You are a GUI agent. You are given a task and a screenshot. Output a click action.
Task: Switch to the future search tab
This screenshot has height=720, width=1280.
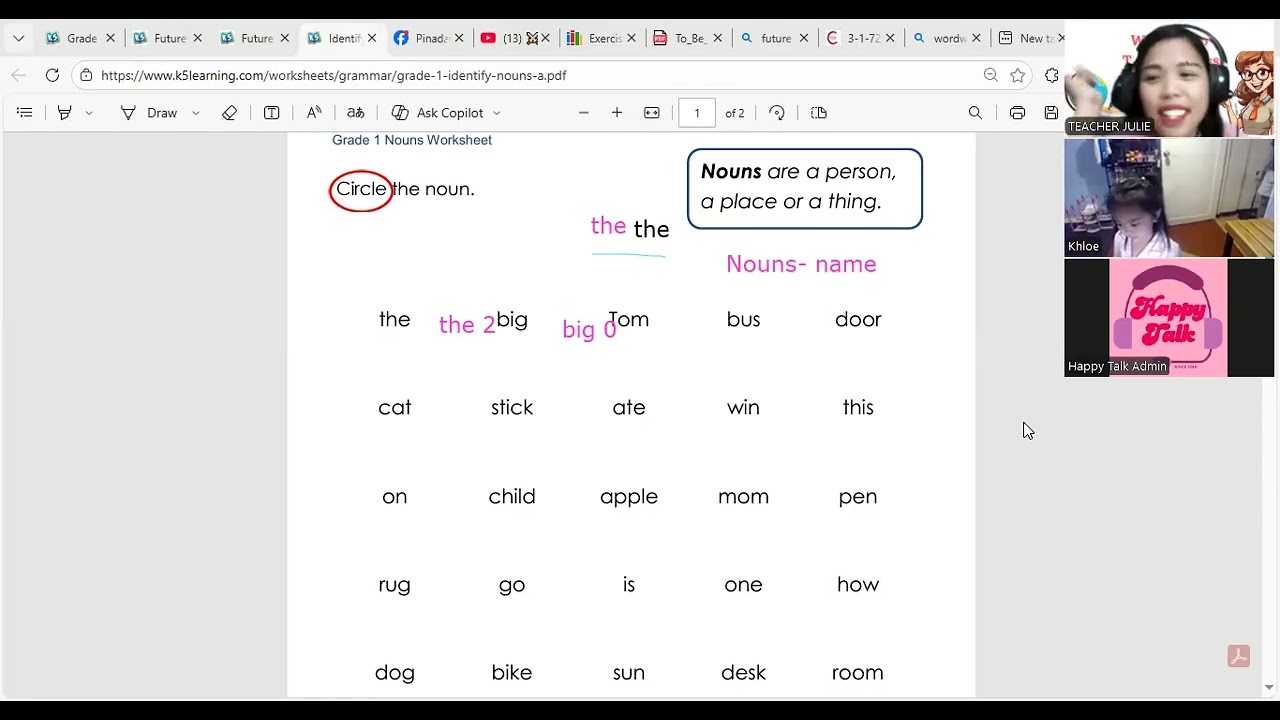pyautogui.click(x=766, y=38)
